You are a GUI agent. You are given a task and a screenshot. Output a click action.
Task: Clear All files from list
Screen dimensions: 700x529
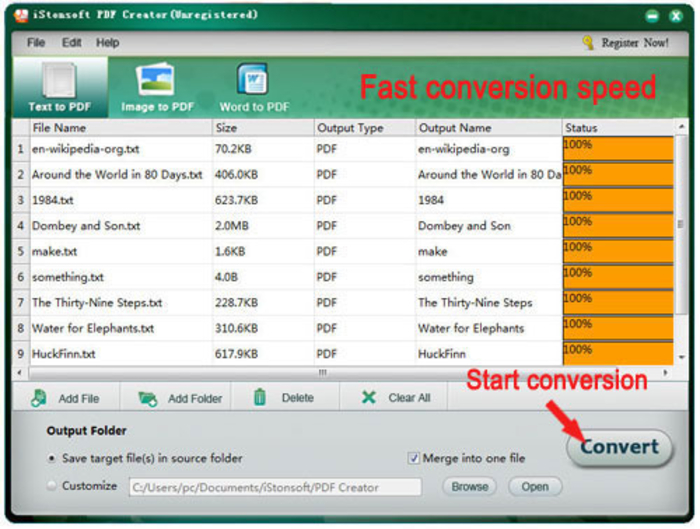369,397
